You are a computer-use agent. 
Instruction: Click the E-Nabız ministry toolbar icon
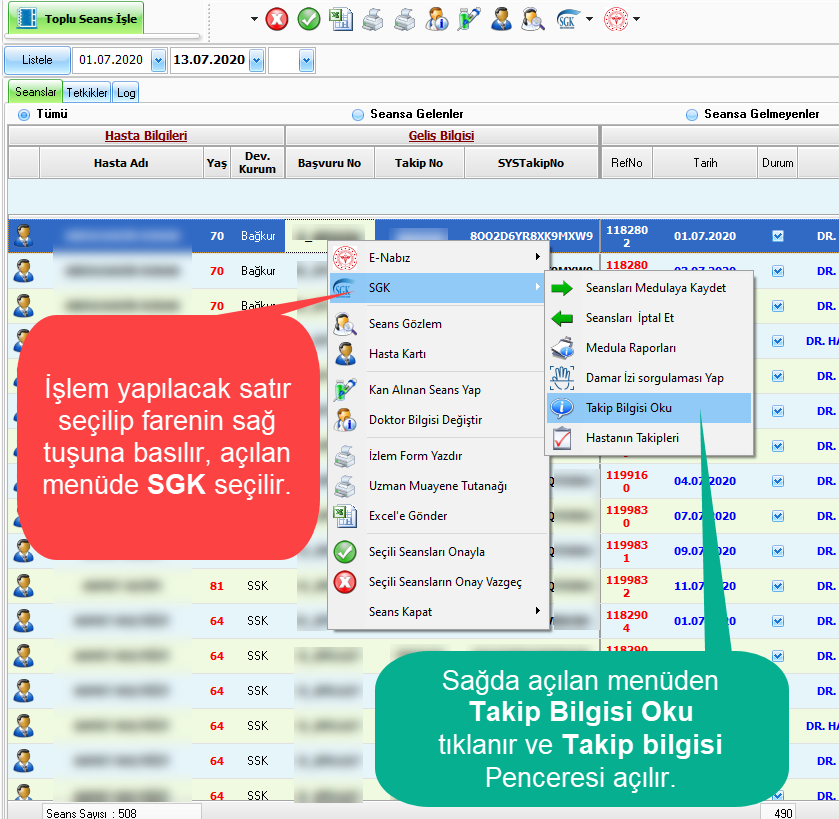pos(616,20)
